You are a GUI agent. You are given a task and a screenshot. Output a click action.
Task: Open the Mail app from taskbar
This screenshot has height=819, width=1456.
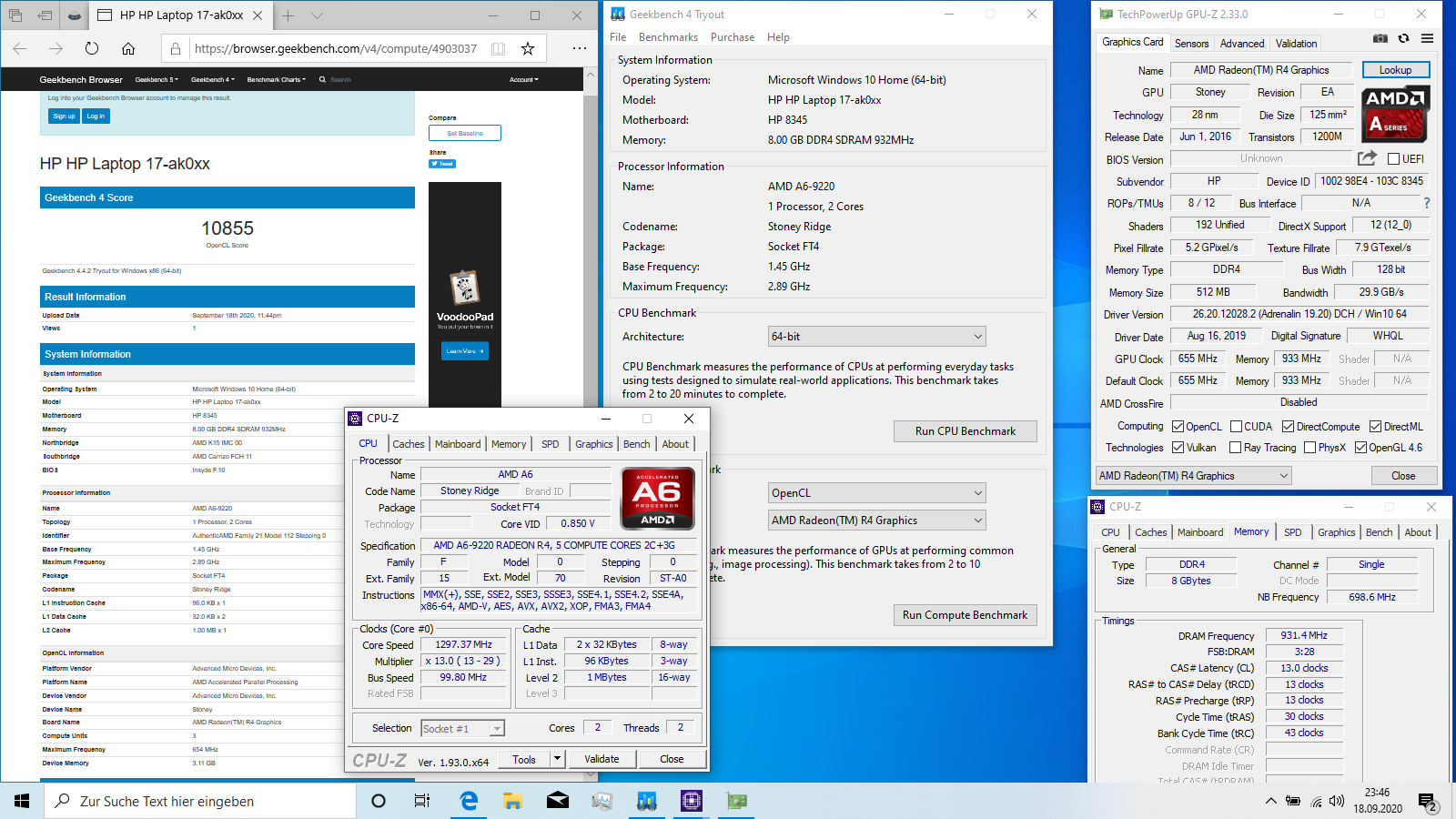(x=558, y=801)
